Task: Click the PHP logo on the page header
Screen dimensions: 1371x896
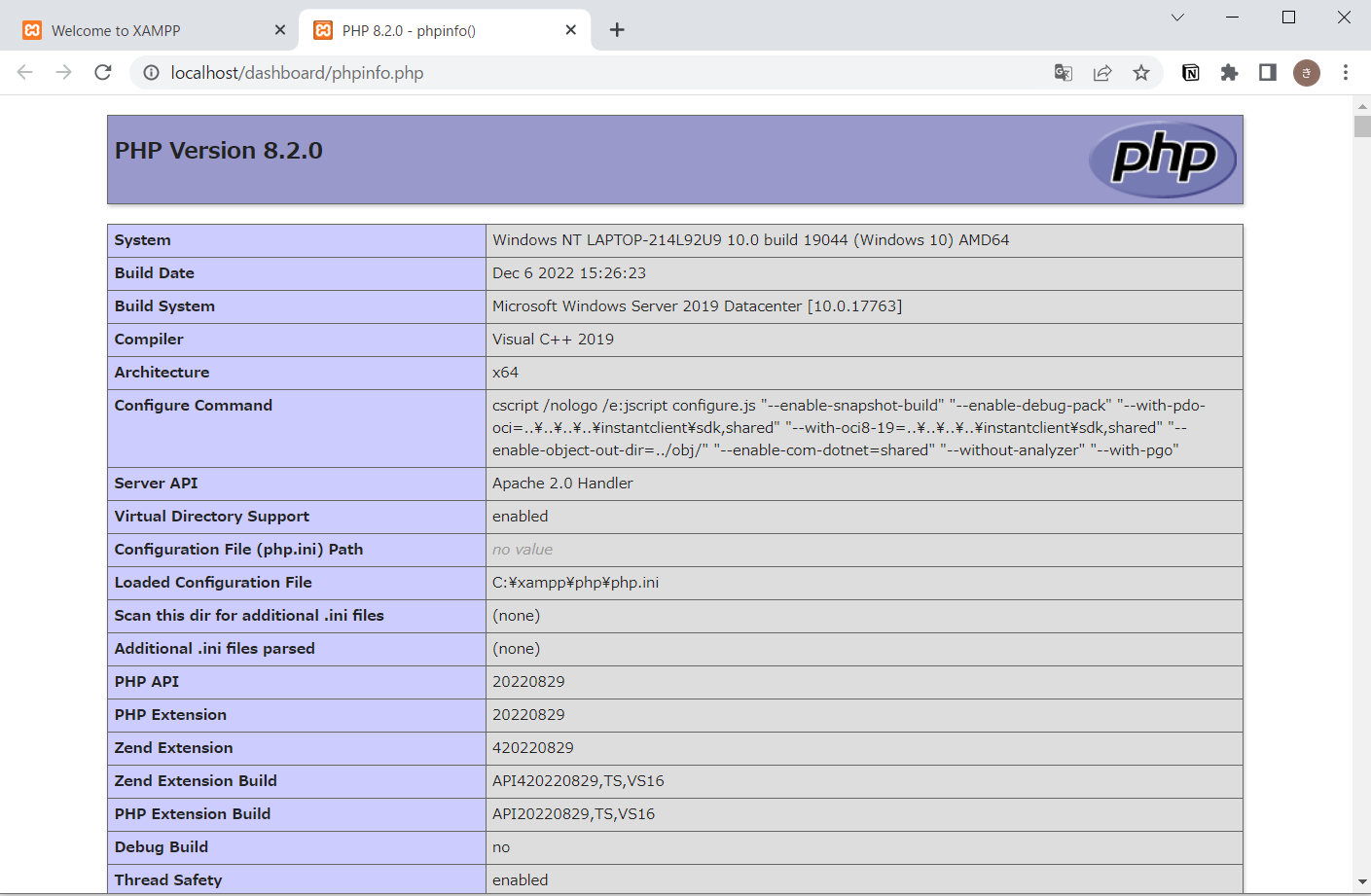Action: (1162, 159)
